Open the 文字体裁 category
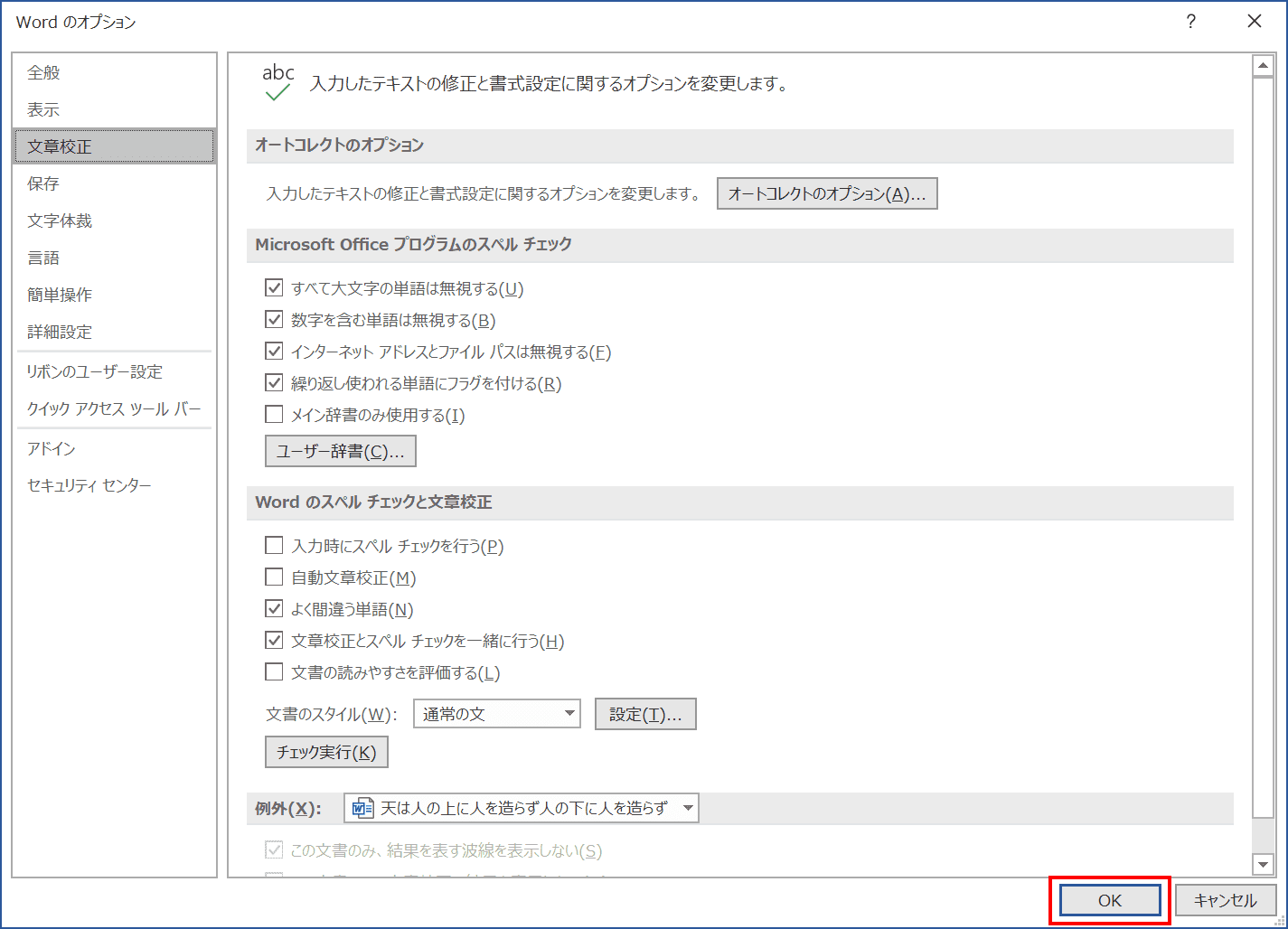 (x=115, y=221)
